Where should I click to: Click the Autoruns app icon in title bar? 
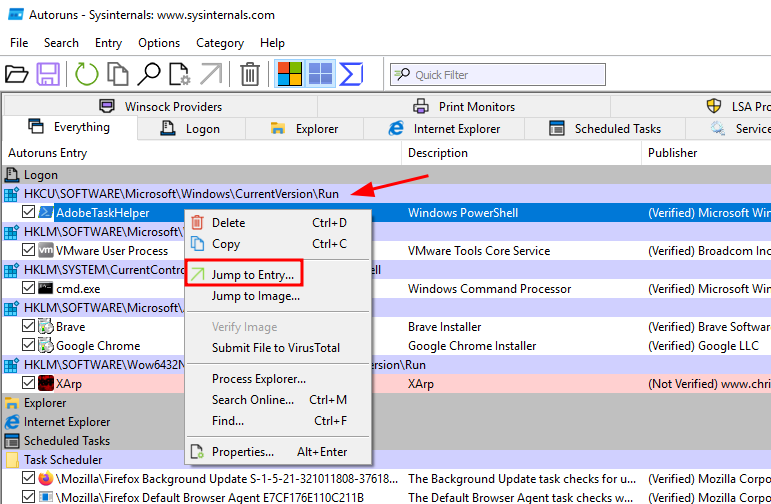point(16,14)
